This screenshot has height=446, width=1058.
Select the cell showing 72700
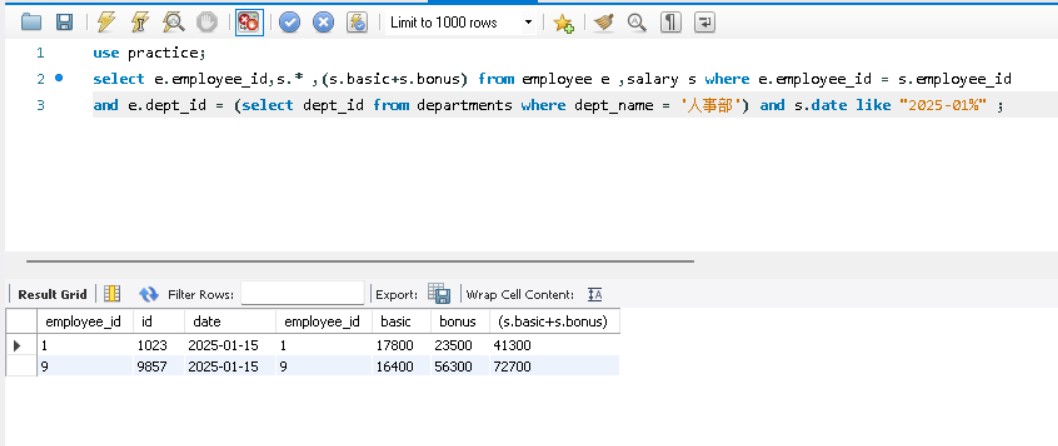[x=554, y=366]
